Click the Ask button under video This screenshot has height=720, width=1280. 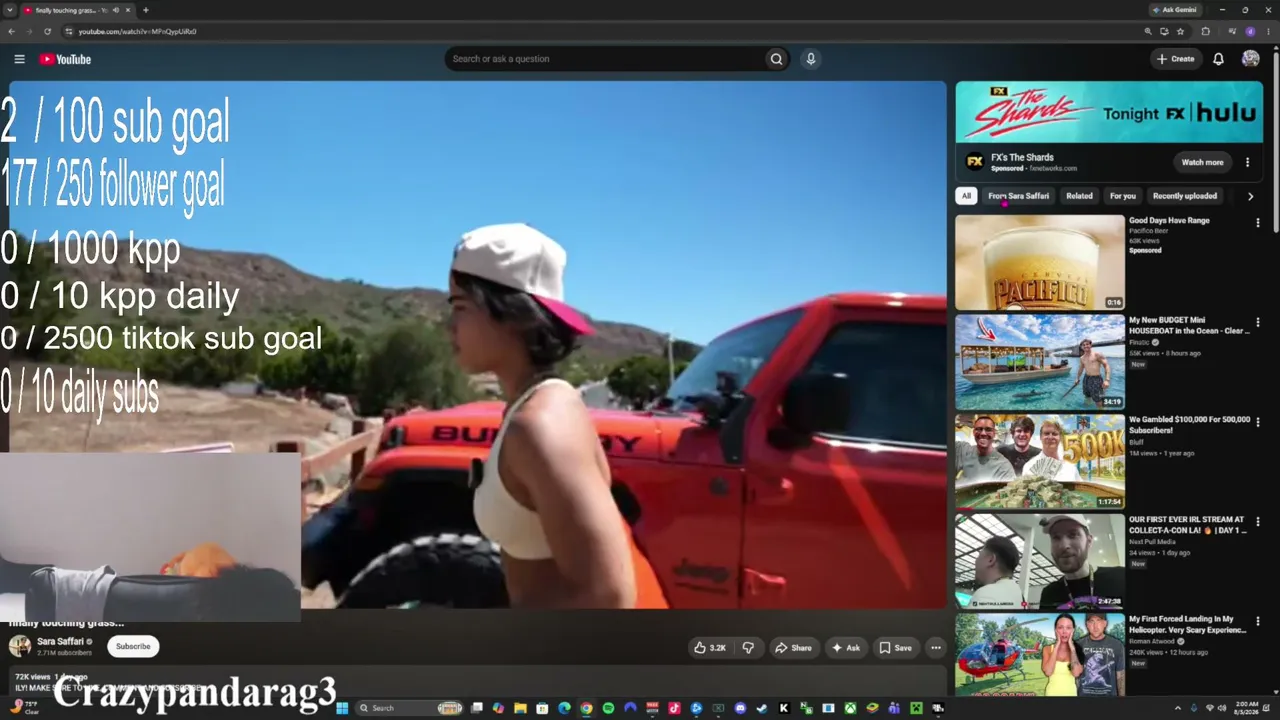tap(846, 648)
